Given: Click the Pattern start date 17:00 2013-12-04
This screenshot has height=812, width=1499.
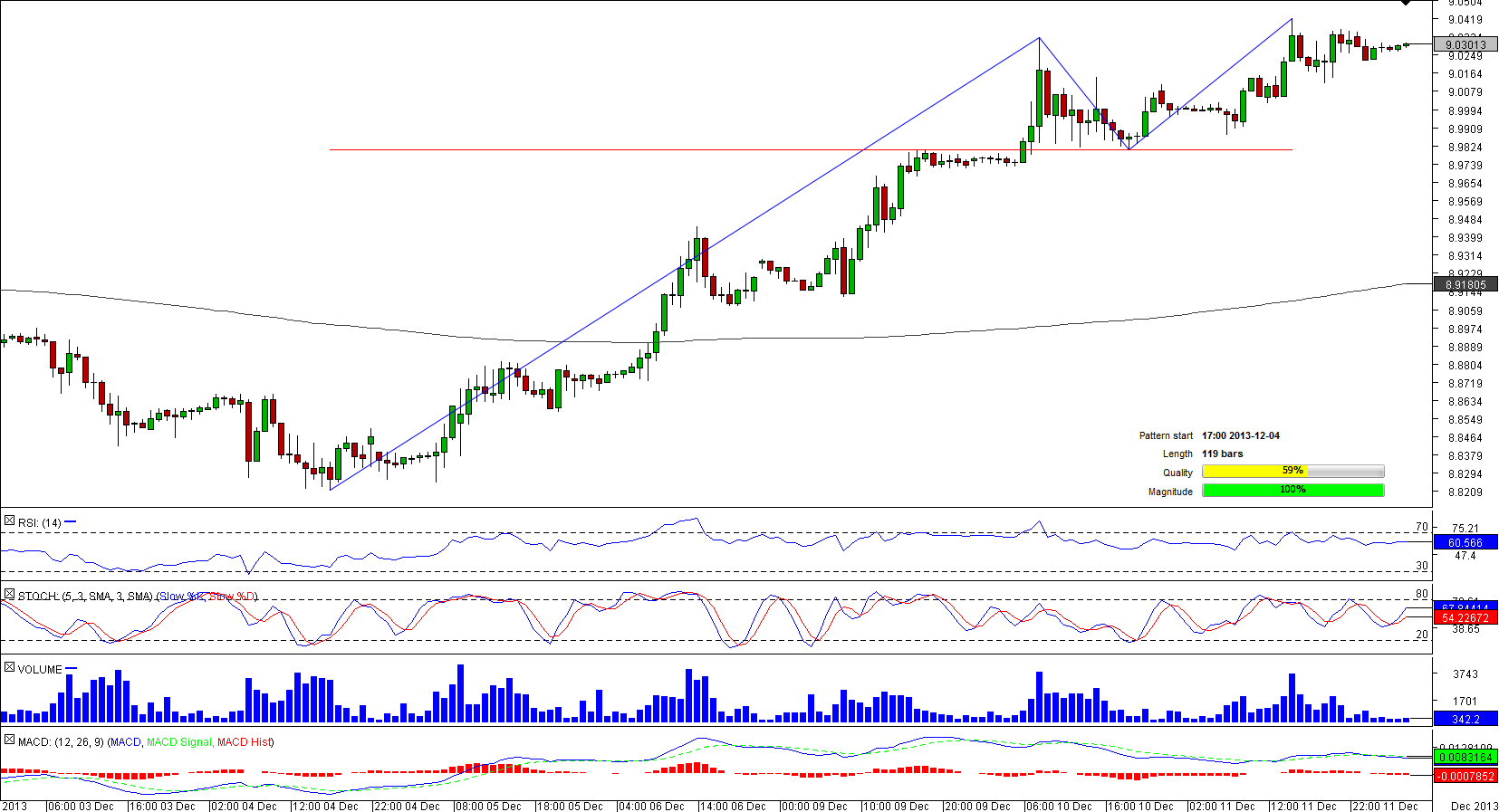Looking at the screenshot, I should [1240, 435].
